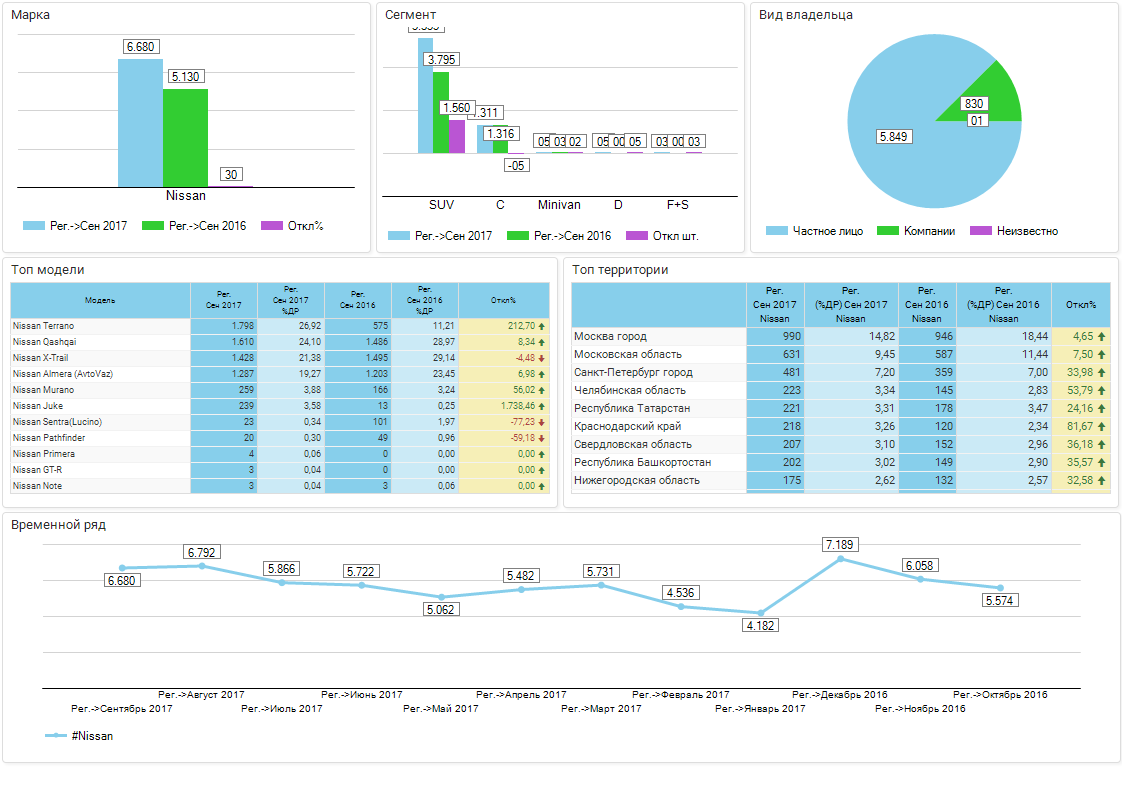
Task: Click the up arrow in Московская область row
Action: pos(1101,355)
